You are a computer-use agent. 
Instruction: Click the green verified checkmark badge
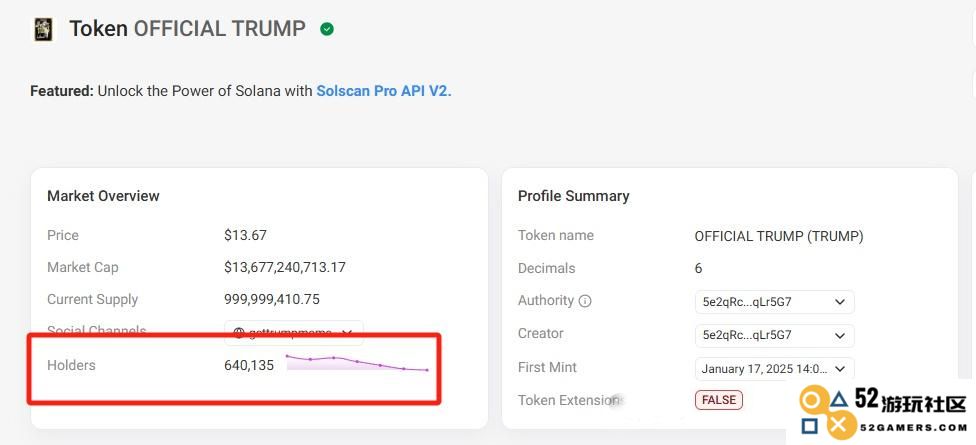(327, 29)
